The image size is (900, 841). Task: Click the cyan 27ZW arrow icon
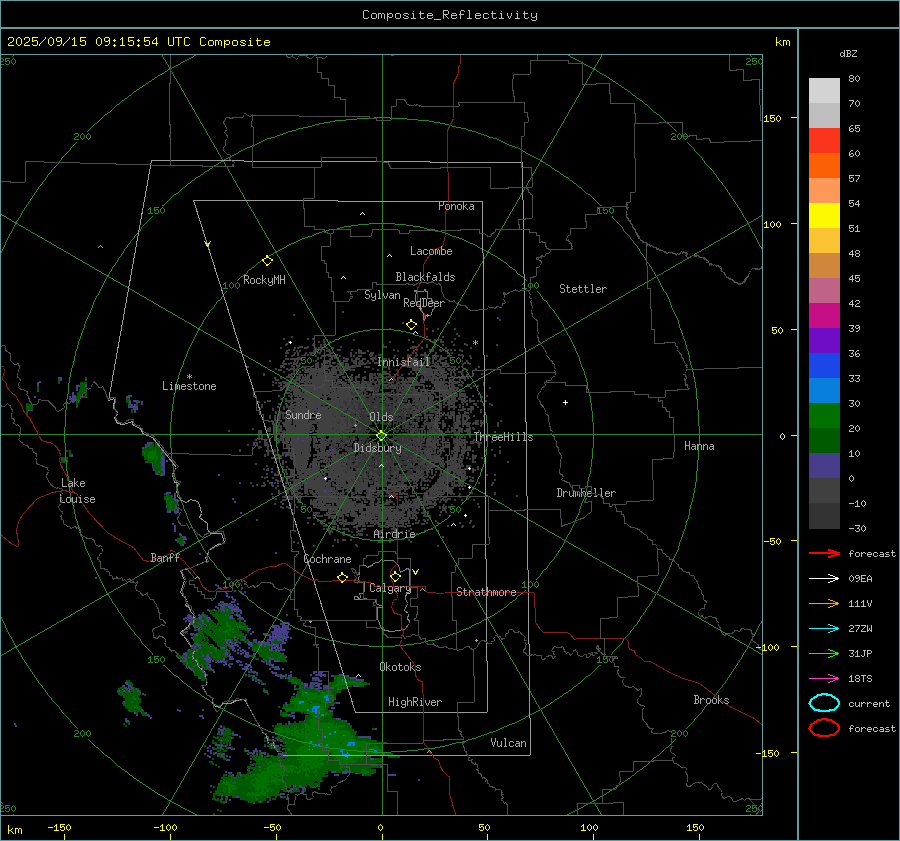coord(824,628)
